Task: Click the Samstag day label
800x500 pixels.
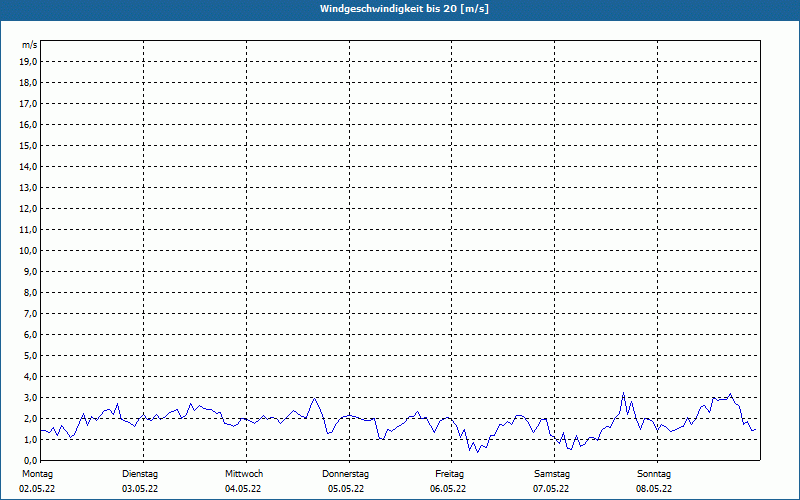Action: [x=552, y=473]
